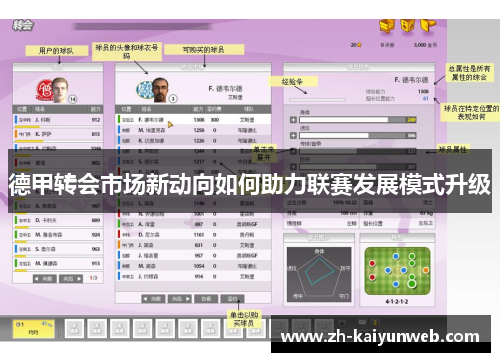
Task: Select user team player K. with ability 815
Action: (x=58, y=134)
